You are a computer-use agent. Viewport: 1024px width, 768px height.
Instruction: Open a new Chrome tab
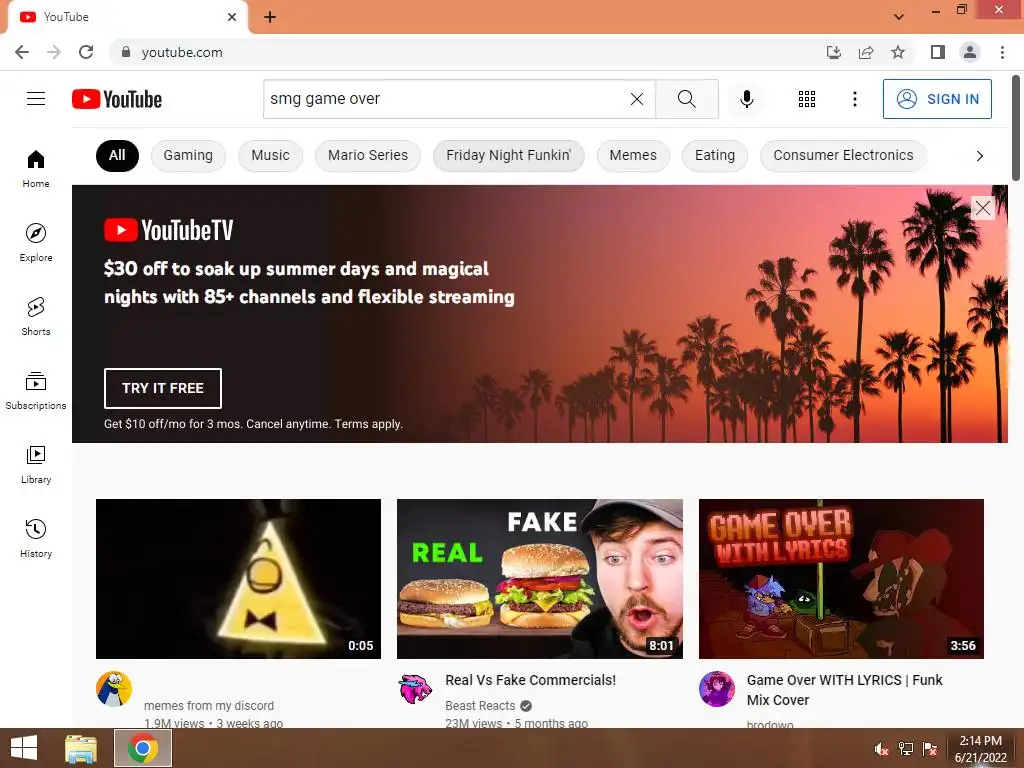click(x=270, y=17)
